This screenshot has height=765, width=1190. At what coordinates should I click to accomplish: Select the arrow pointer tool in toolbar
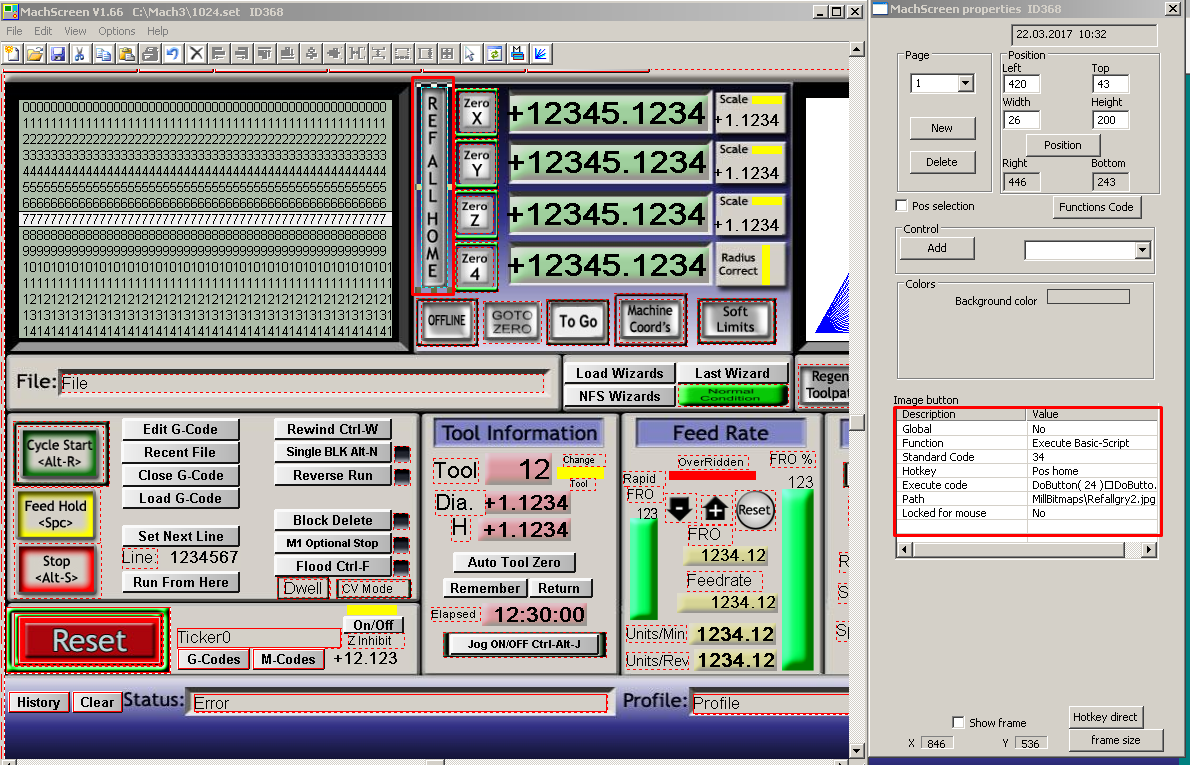pyautogui.click(x=470, y=54)
